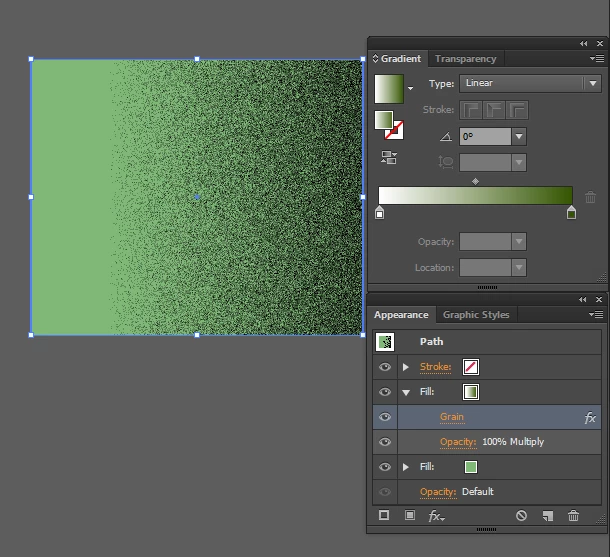
Task: Click the Stroke none color swatch
Action: tap(471, 367)
